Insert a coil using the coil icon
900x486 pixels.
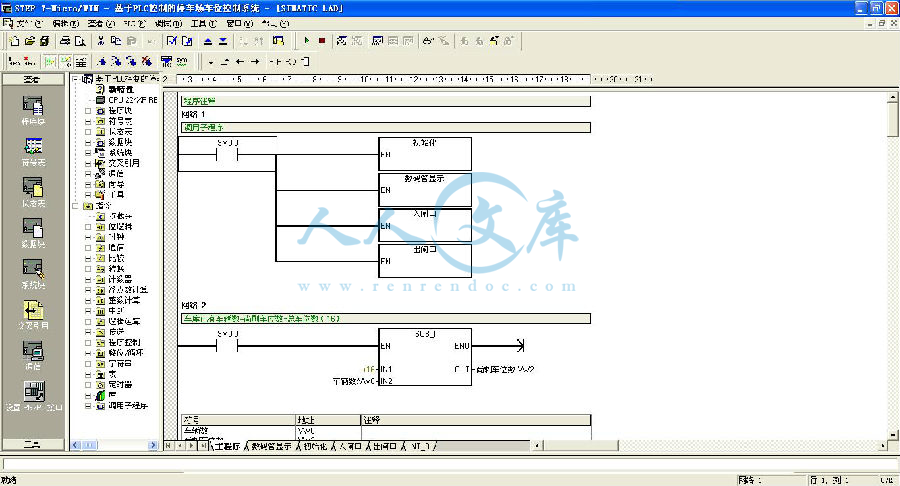click(x=291, y=61)
